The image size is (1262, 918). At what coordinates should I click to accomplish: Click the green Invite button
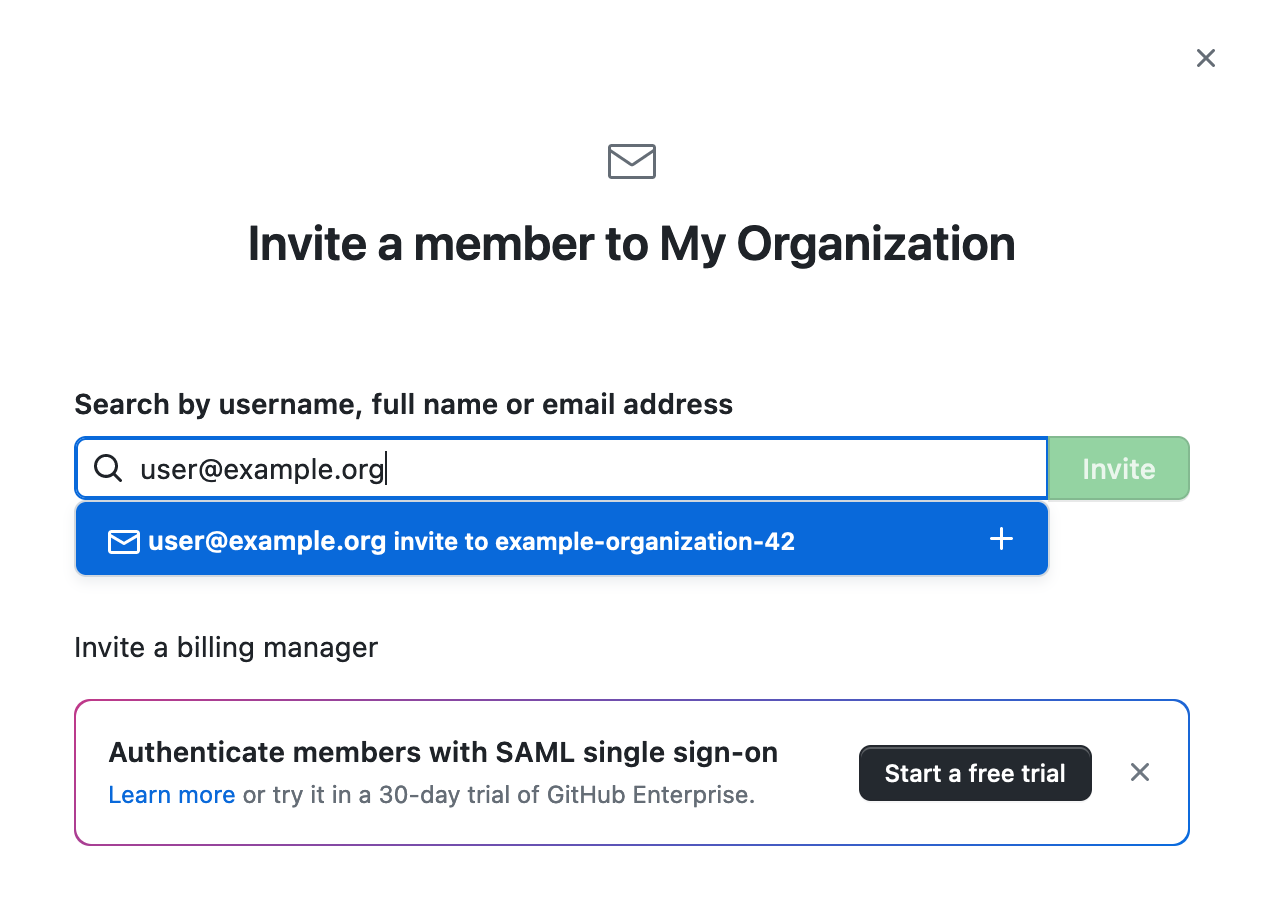pos(1118,468)
